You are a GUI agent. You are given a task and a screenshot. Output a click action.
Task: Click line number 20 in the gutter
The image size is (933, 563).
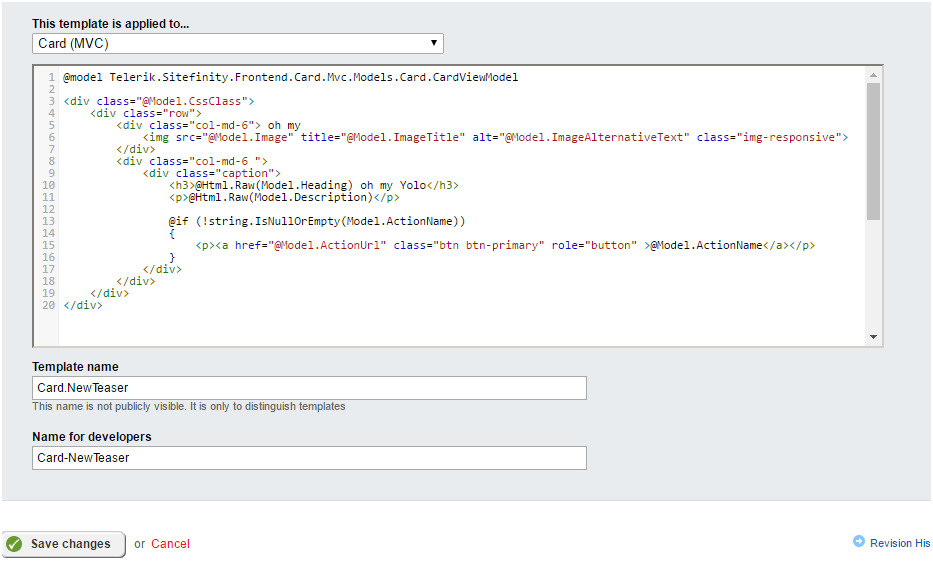(48, 305)
